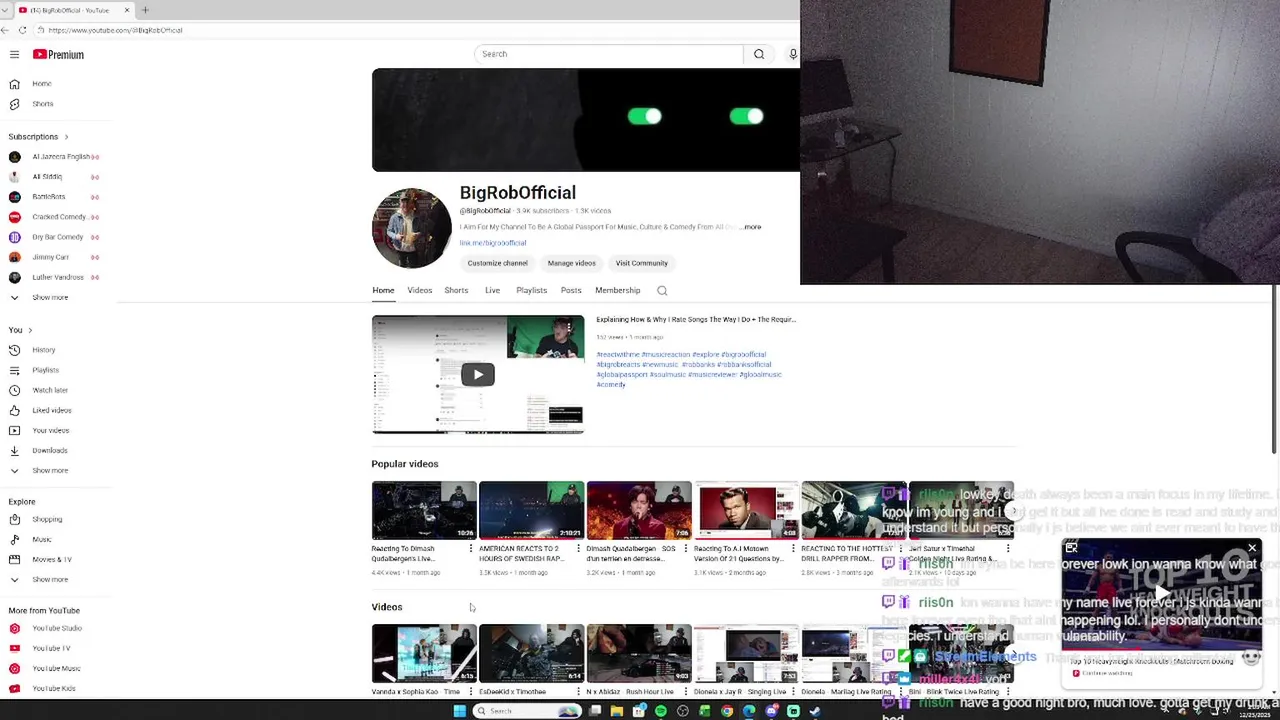
Task: Switch to the Membership channel tab
Action: pyautogui.click(x=618, y=291)
